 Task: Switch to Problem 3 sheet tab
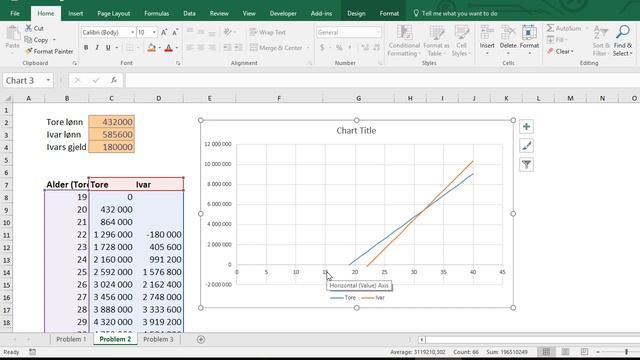click(x=158, y=339)
